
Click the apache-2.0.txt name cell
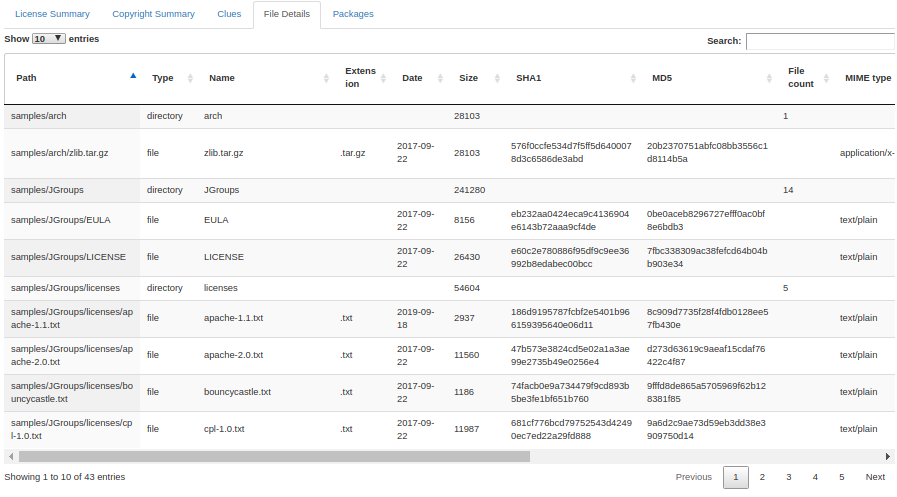(x=233, y=355)
